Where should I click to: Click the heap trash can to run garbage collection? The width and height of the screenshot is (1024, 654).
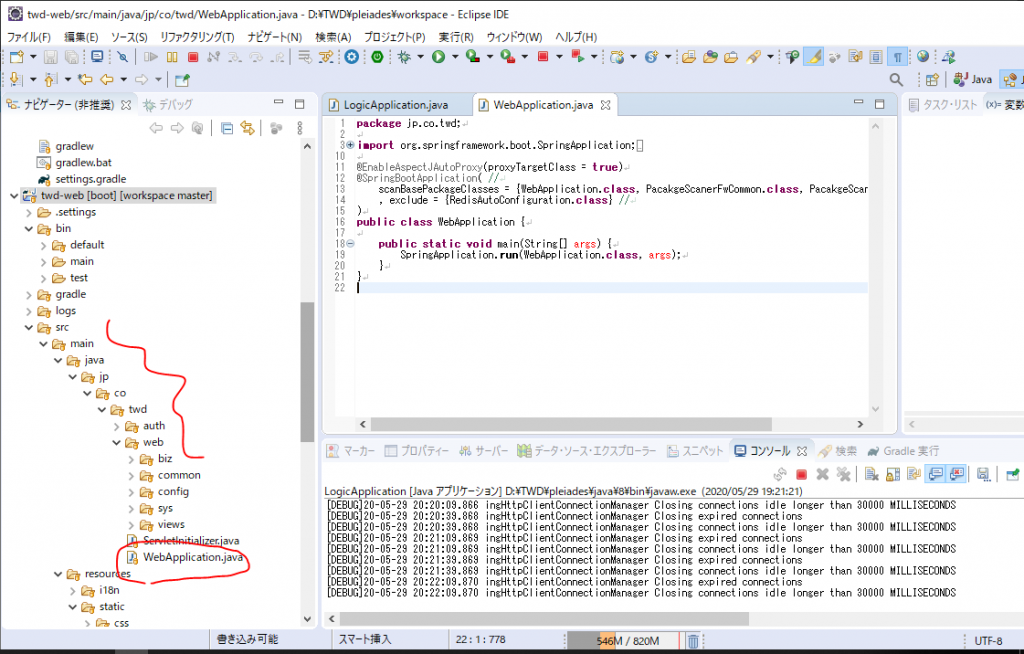693,640
